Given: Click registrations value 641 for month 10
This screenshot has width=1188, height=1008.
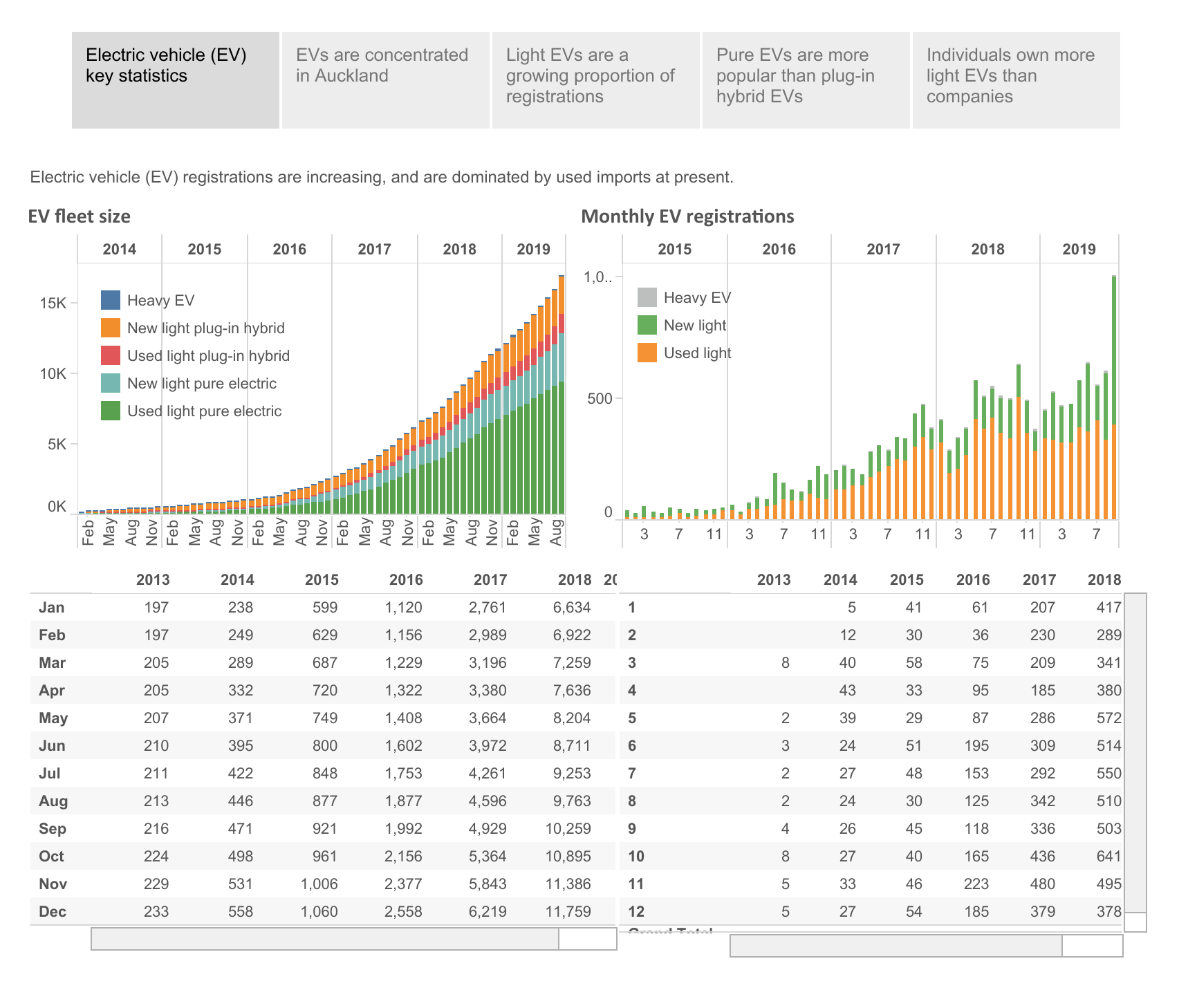Looking at the screenshot, I should pos(1109,857).
